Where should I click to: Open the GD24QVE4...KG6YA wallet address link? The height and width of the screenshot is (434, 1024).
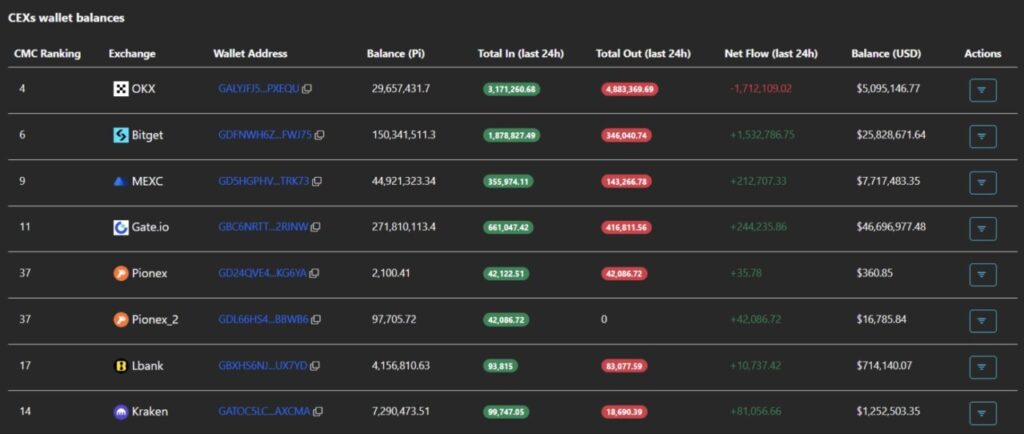coord(262,274)
